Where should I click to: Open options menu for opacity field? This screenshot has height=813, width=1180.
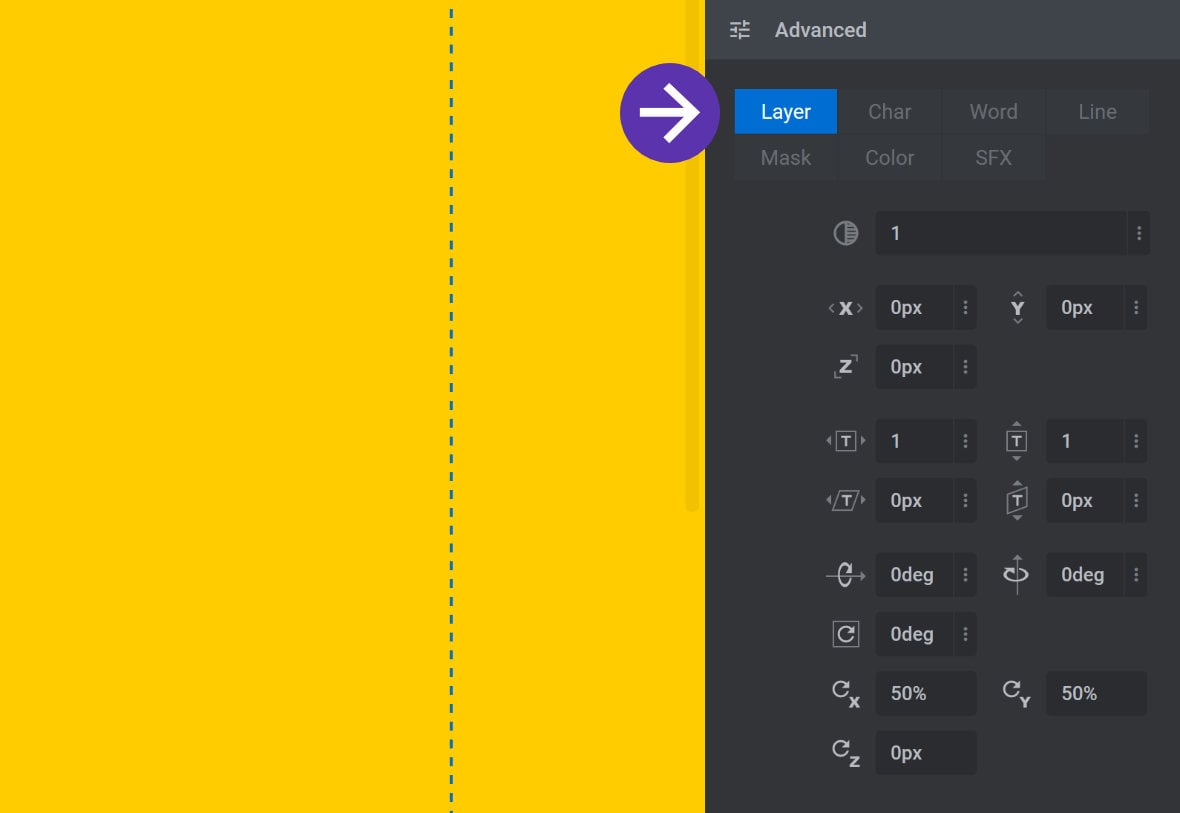[x=1139, y=233]
